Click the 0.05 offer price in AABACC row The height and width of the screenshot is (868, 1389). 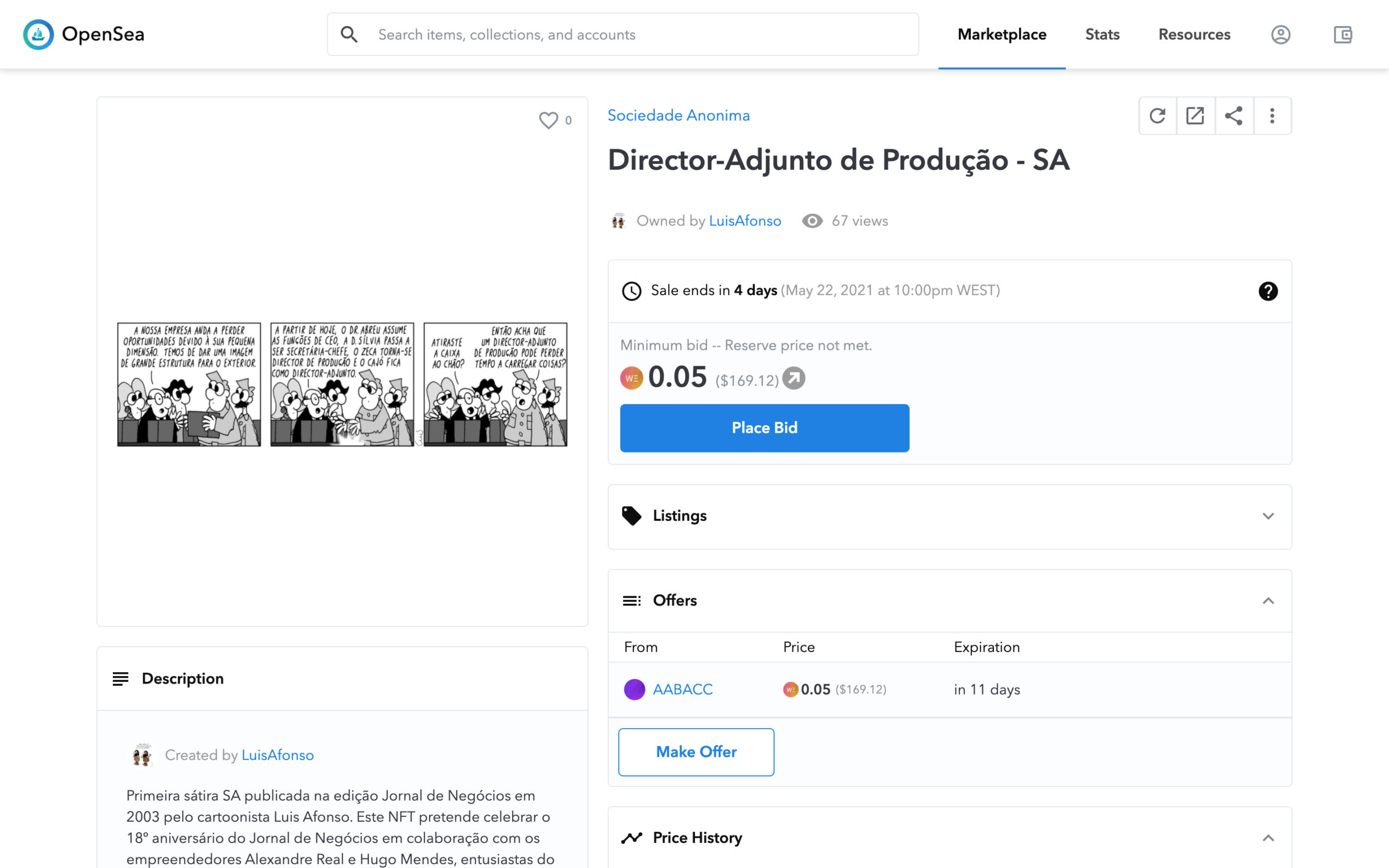click(815, 689)
